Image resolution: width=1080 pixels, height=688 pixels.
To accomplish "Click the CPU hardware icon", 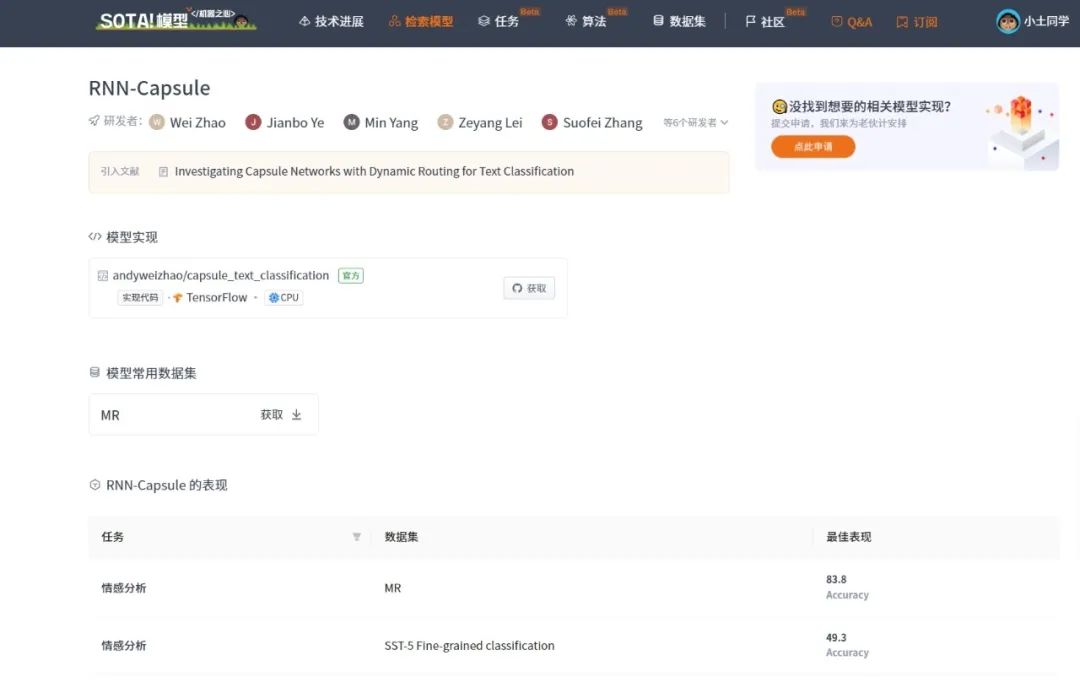I will tap(272, 297).
